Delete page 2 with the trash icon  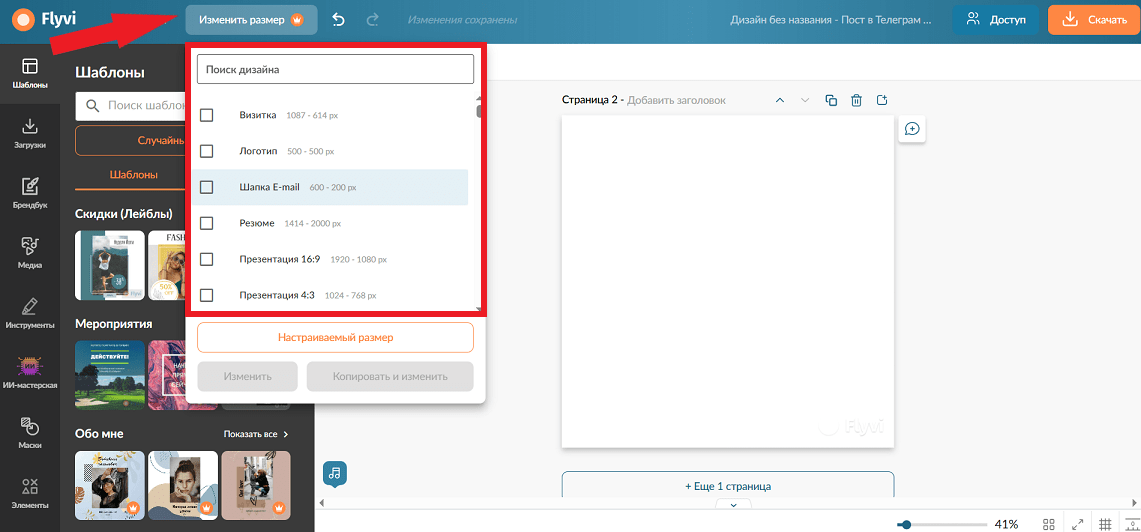click(857, 100)
